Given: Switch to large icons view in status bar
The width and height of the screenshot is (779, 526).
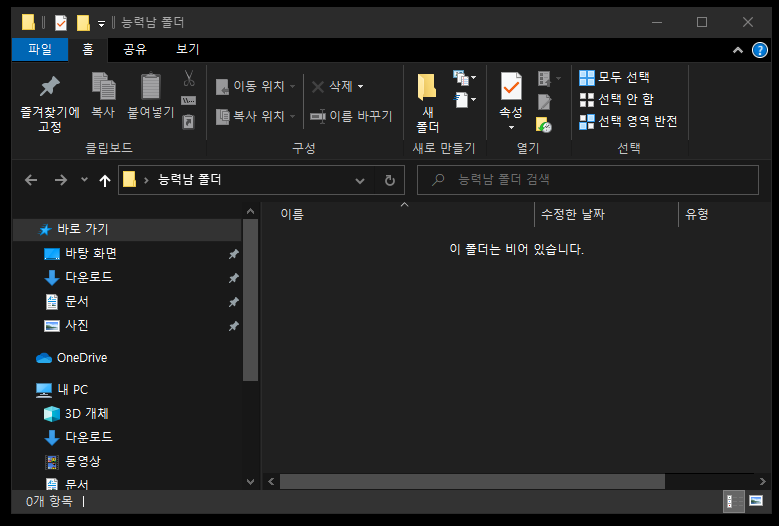Looking at the screenshot, I should [756, 501].
